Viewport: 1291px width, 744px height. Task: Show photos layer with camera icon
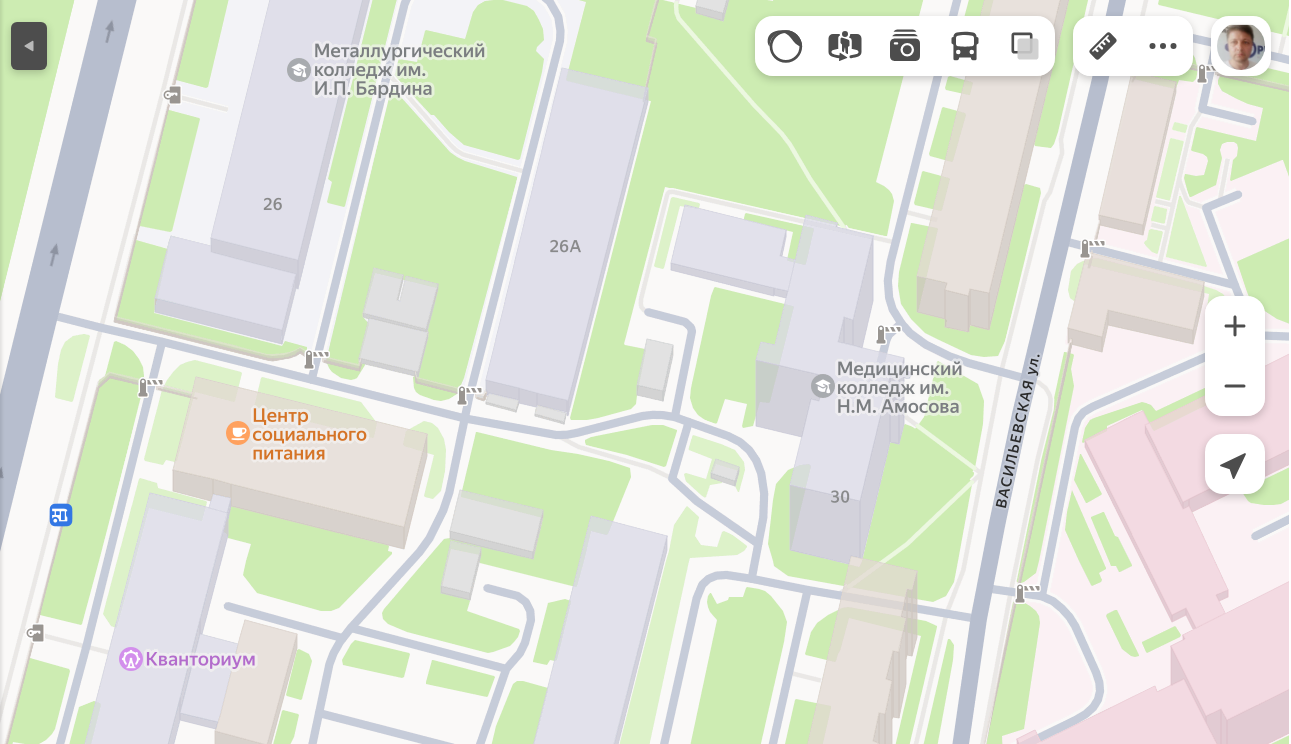[x=905, y=46]
